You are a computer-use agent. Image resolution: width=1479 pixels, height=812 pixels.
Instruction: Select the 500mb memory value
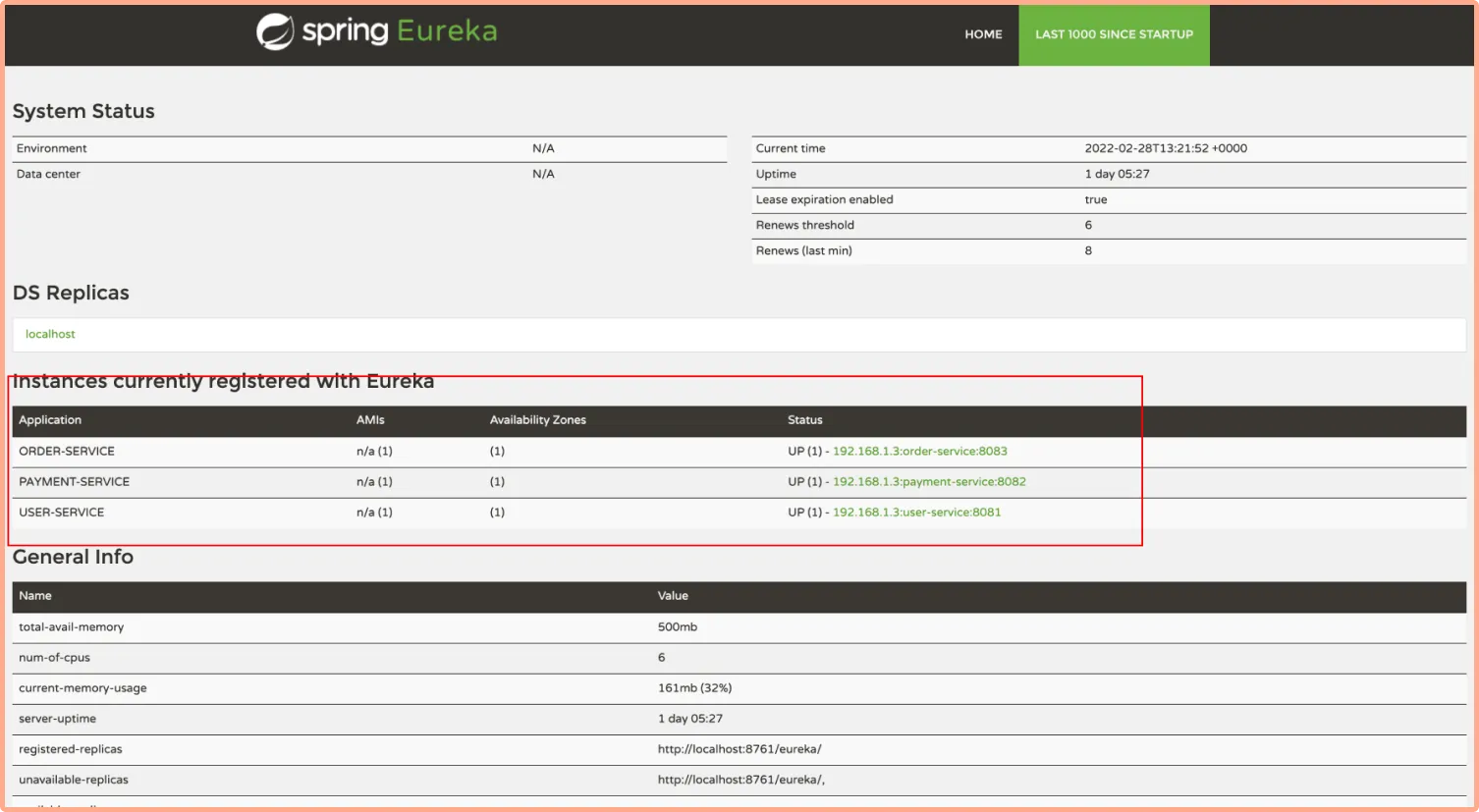[678, 626]
